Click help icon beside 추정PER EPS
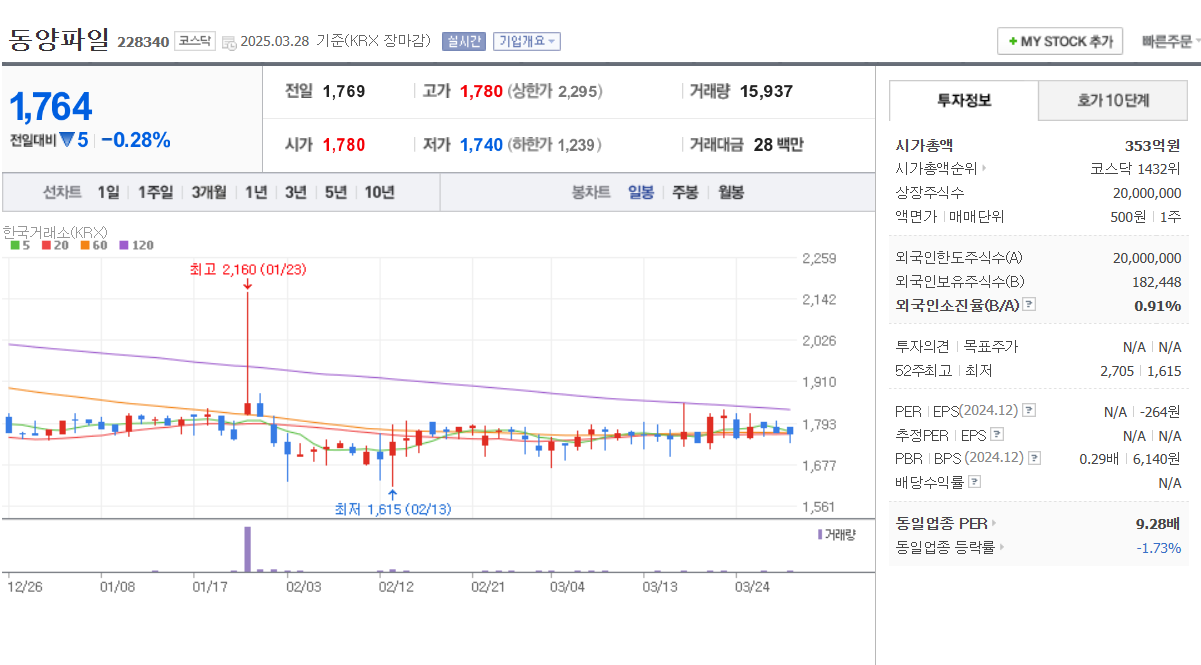This screenshot has width=1201, height=665. click(996, 435)
